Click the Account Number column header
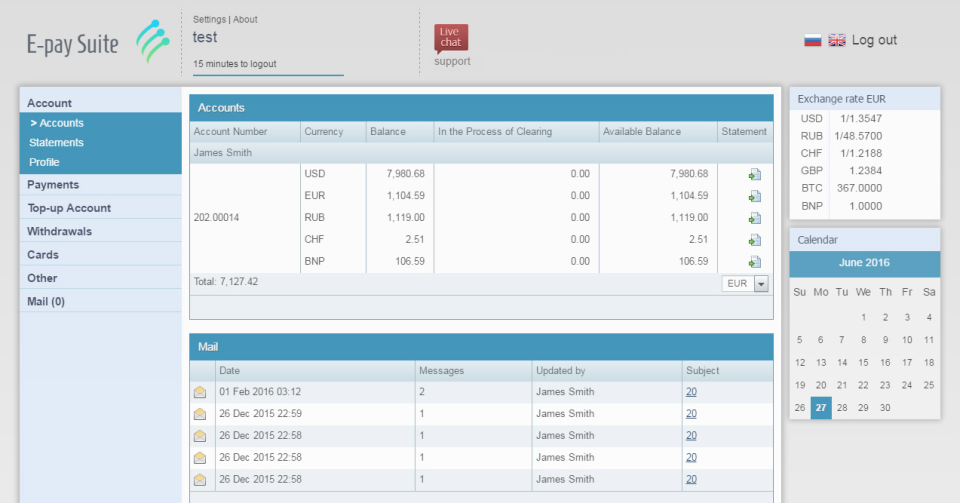 pyautogui.click(x=230, y=132)
